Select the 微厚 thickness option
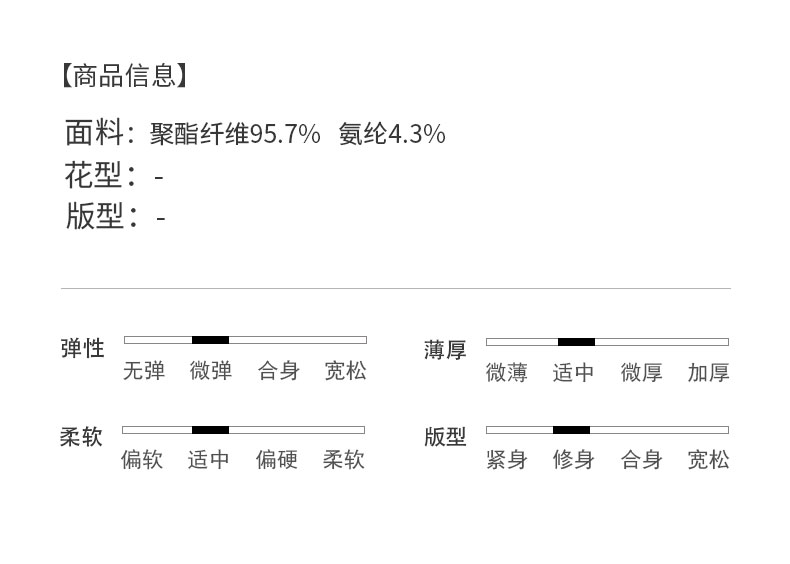Screen dimensions: 790x564 [x=641, y=373]
